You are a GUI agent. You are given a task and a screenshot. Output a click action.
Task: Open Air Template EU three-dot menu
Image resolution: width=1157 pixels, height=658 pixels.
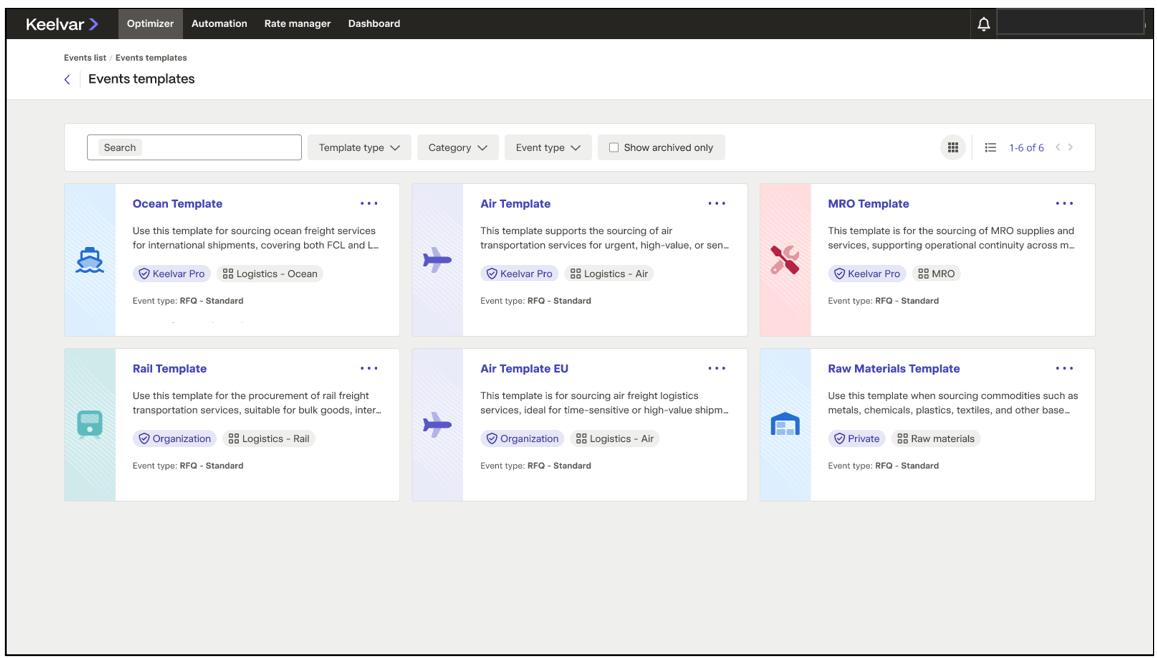point(716,368)
